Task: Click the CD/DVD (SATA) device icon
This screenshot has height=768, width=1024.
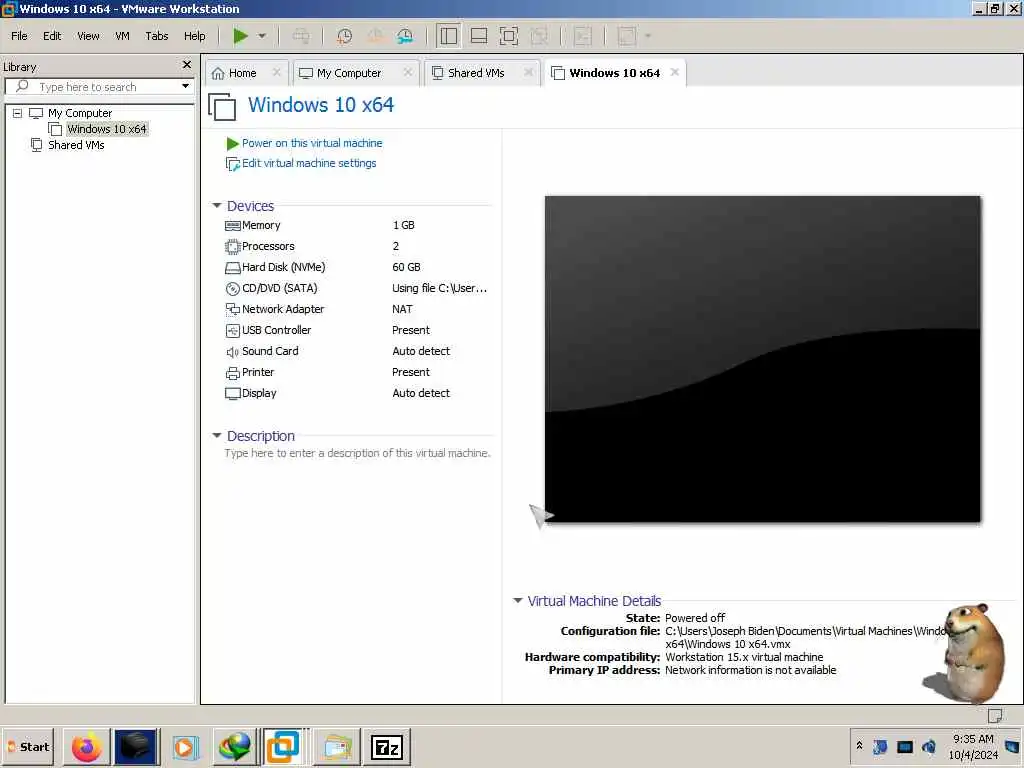Action: coord(232,289)
